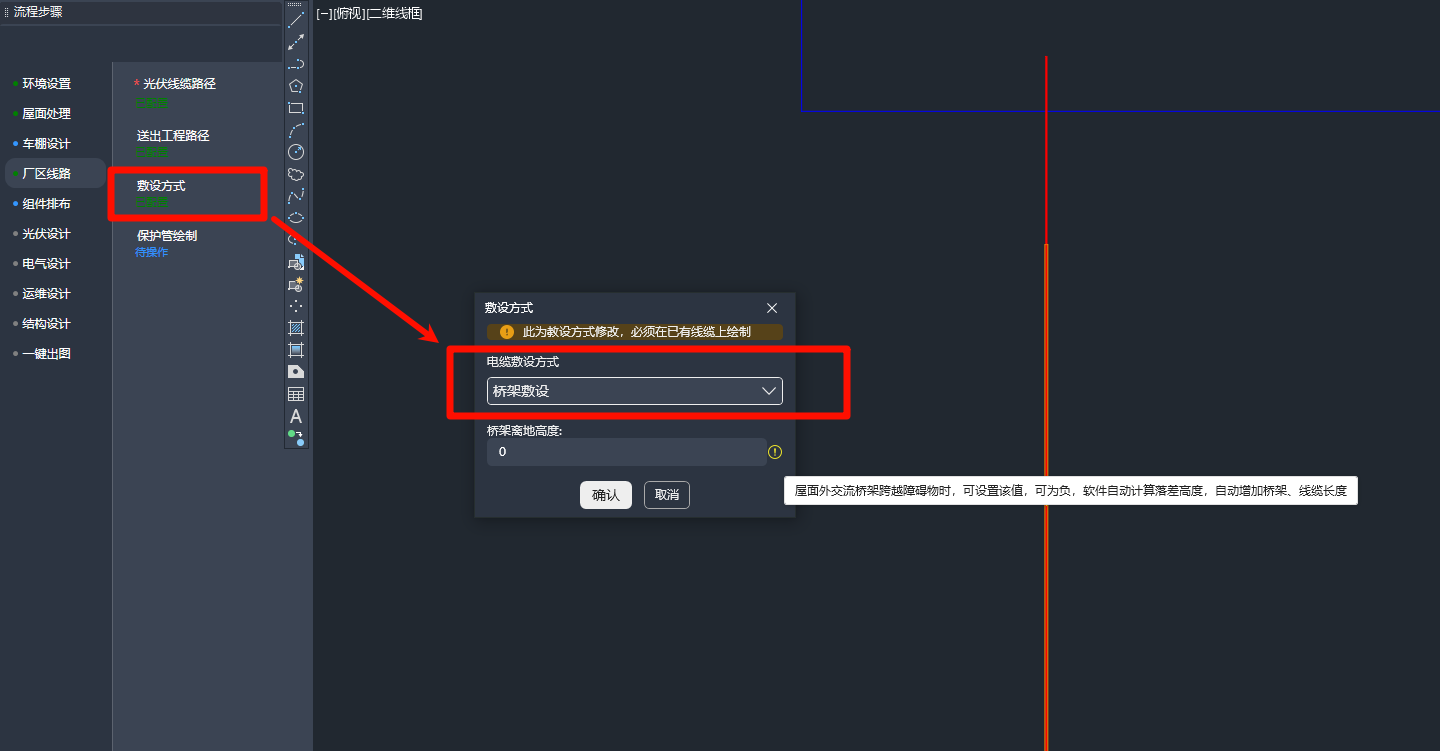The width and height of the screenshot is (1440, 751).
Task: Select the Circle drawing tool
Action: [x=296, y=152]
